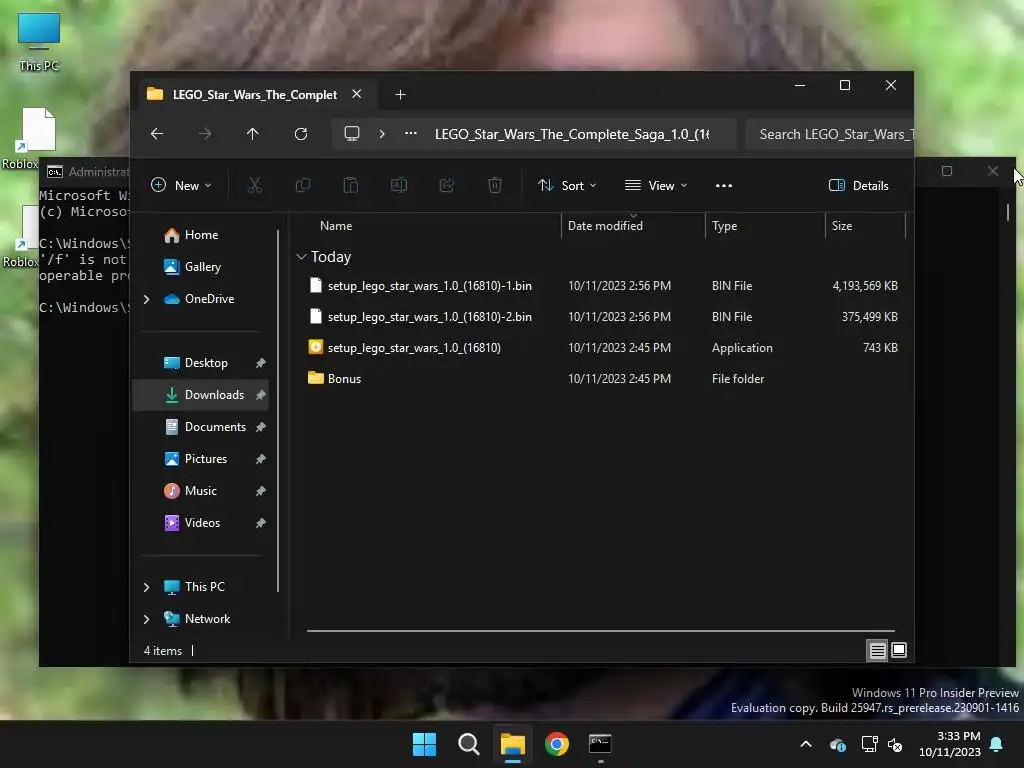
Task: Sort by the Type column header
Action: 724,226
